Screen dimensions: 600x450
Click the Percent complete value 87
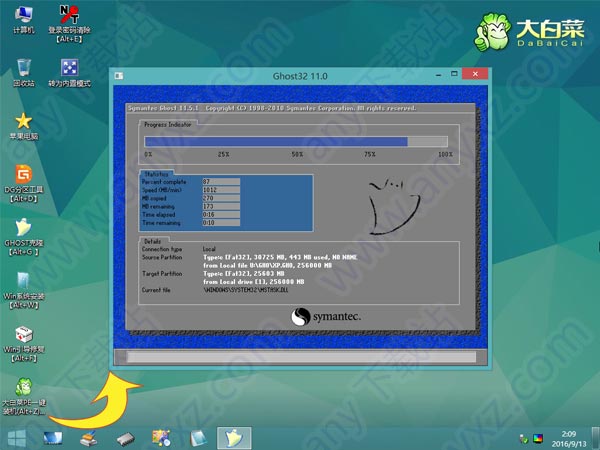[221, 181]
